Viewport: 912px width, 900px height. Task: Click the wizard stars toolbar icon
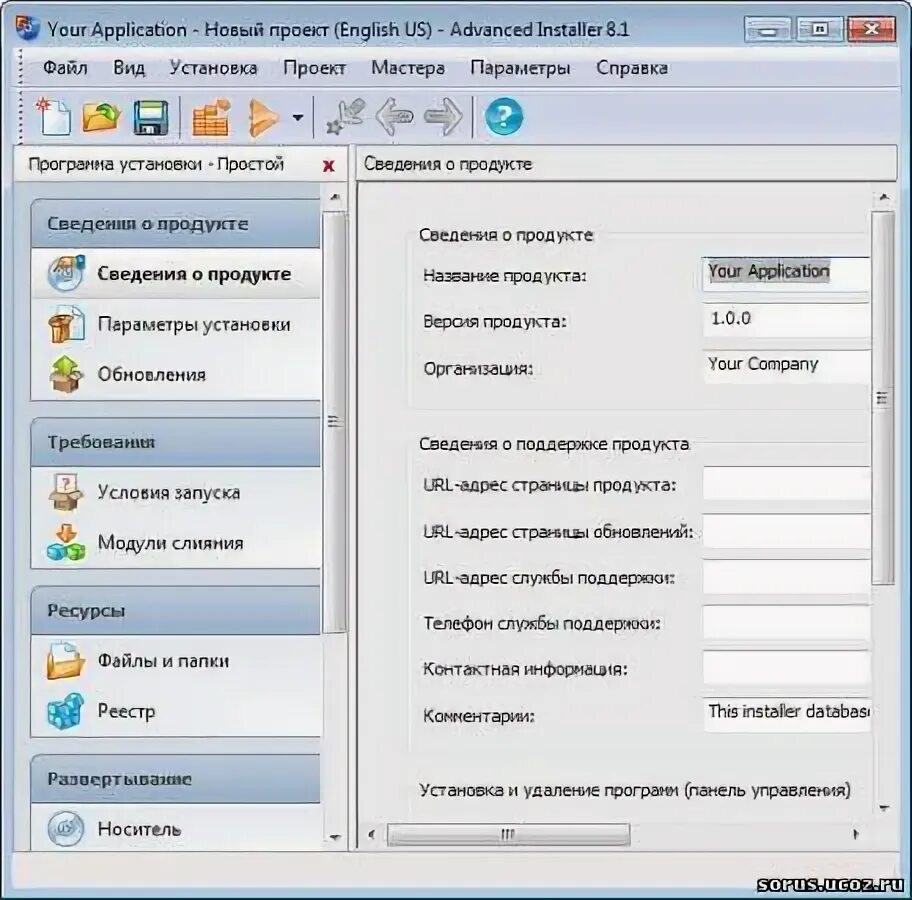click(345, 117)
